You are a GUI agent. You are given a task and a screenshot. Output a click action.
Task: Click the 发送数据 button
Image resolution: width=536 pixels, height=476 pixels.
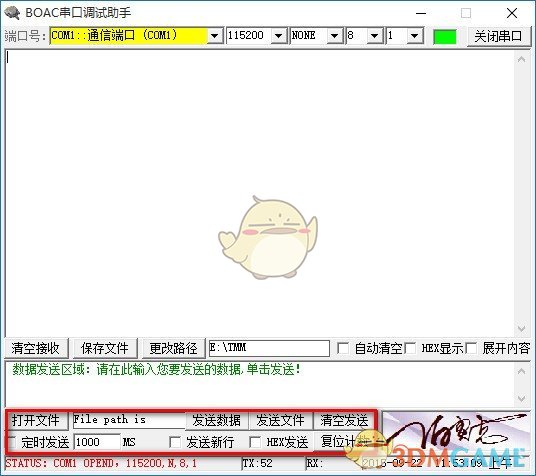[x=216, y=420]
